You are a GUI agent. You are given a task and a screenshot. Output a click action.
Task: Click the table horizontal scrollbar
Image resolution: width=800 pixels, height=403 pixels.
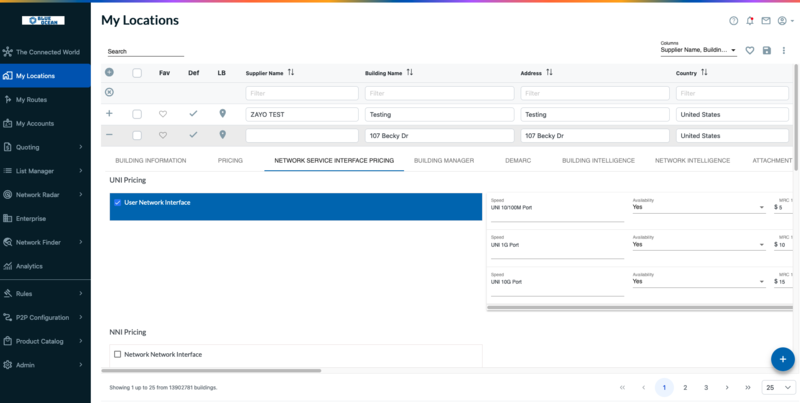(x=211, y=370)
